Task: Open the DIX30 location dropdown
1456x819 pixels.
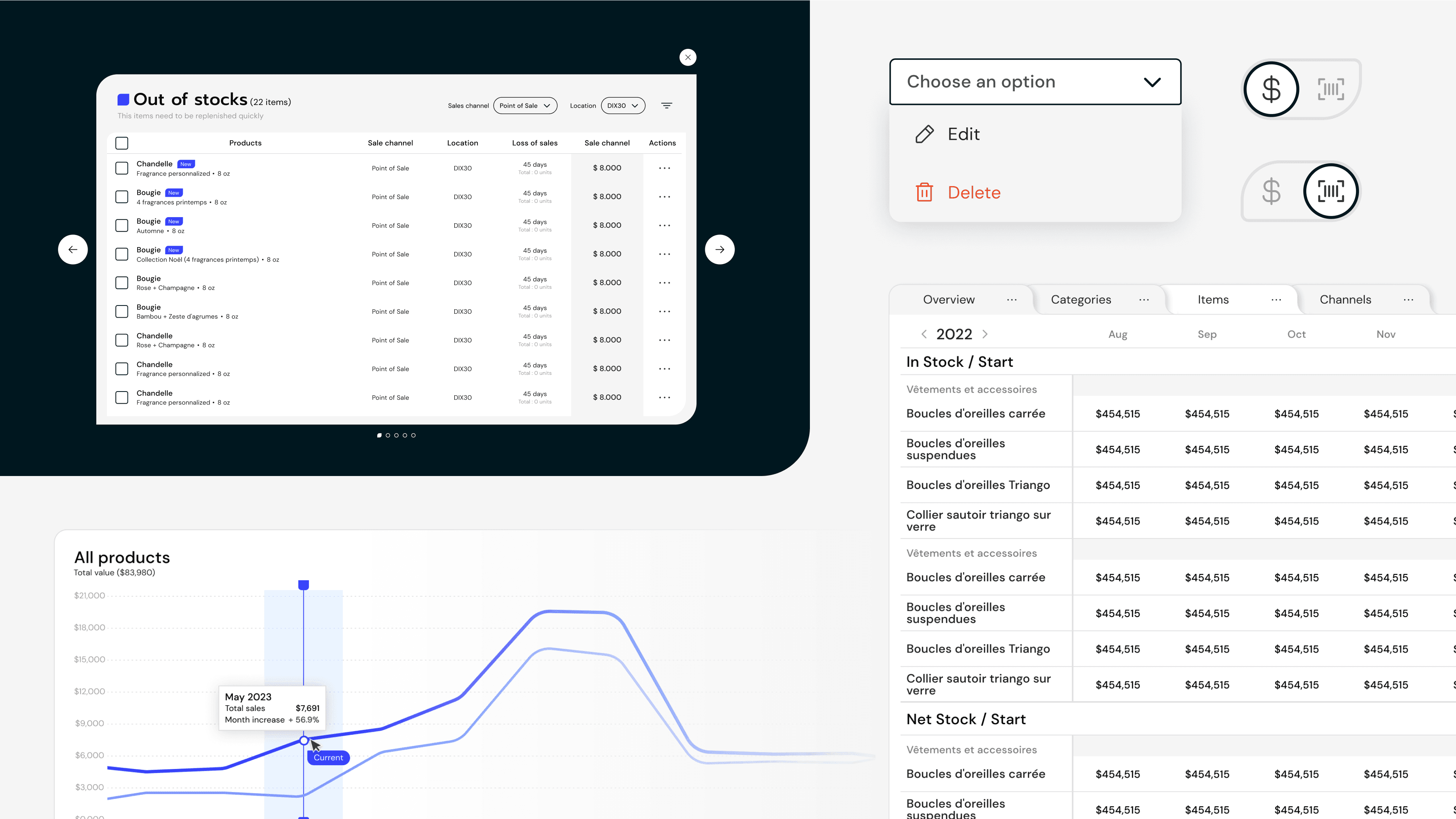Action: pyautogui.click(x=623, y=106)
